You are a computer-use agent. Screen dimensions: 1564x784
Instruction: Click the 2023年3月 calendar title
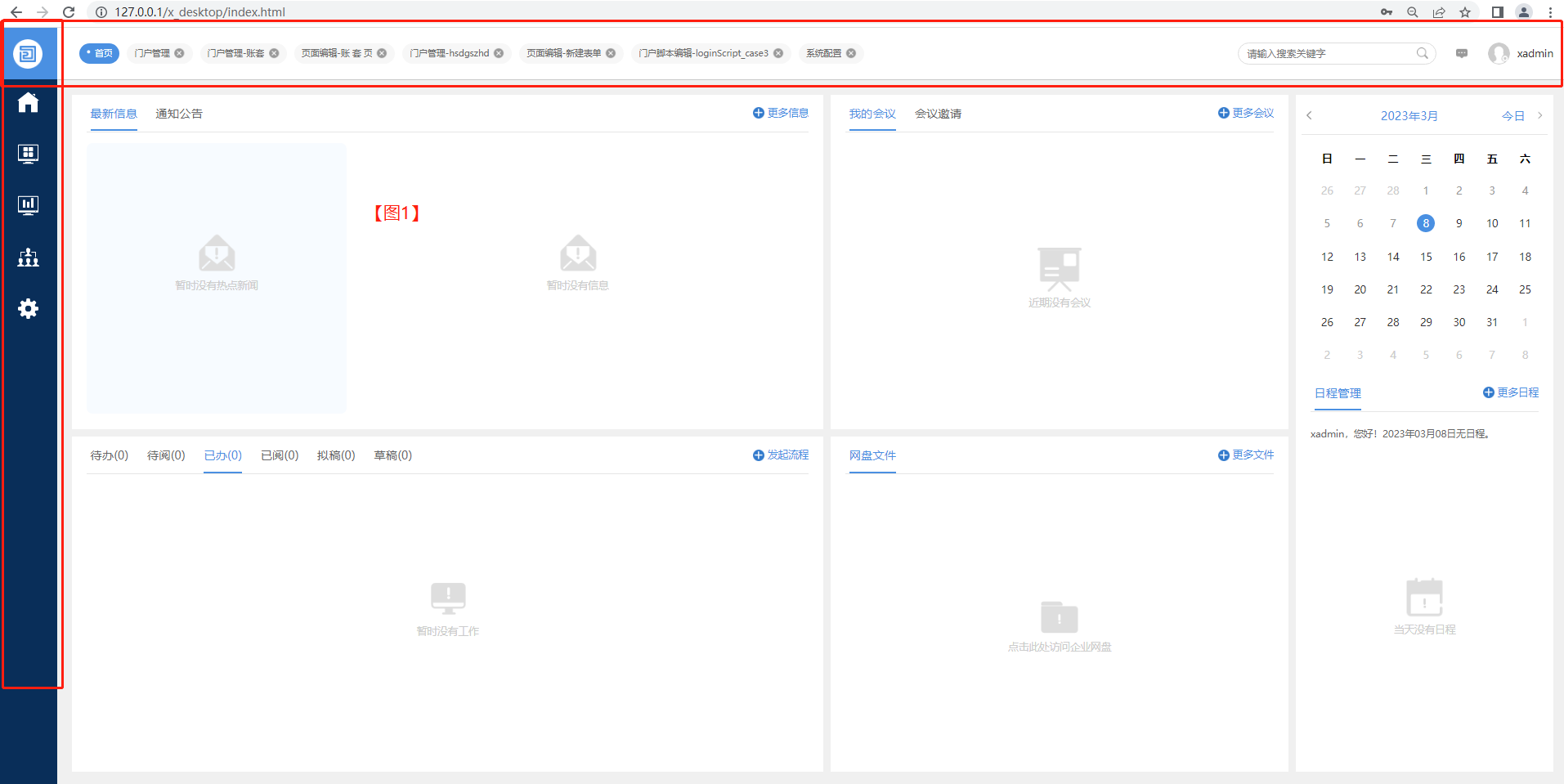1409,116
